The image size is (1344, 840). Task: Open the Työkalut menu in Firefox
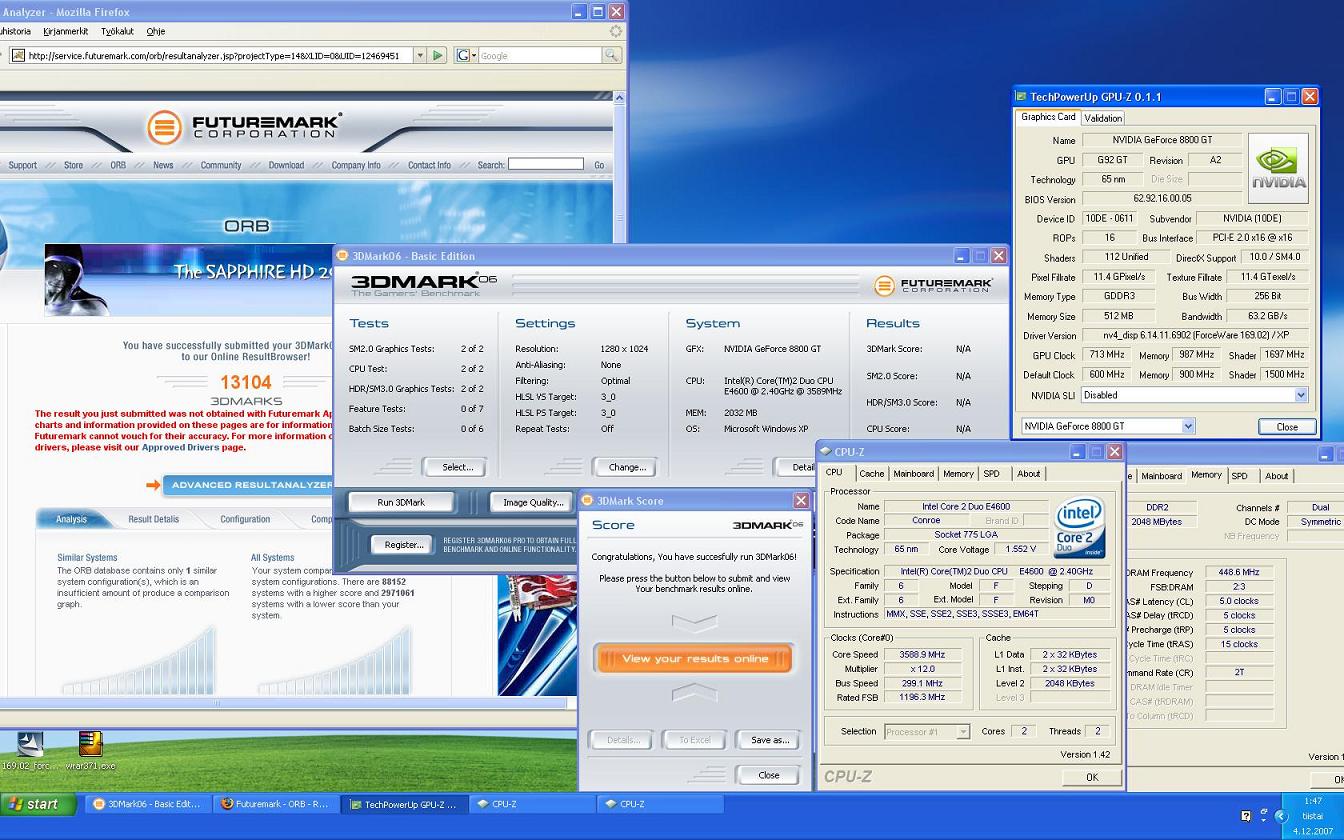point(118,31)
